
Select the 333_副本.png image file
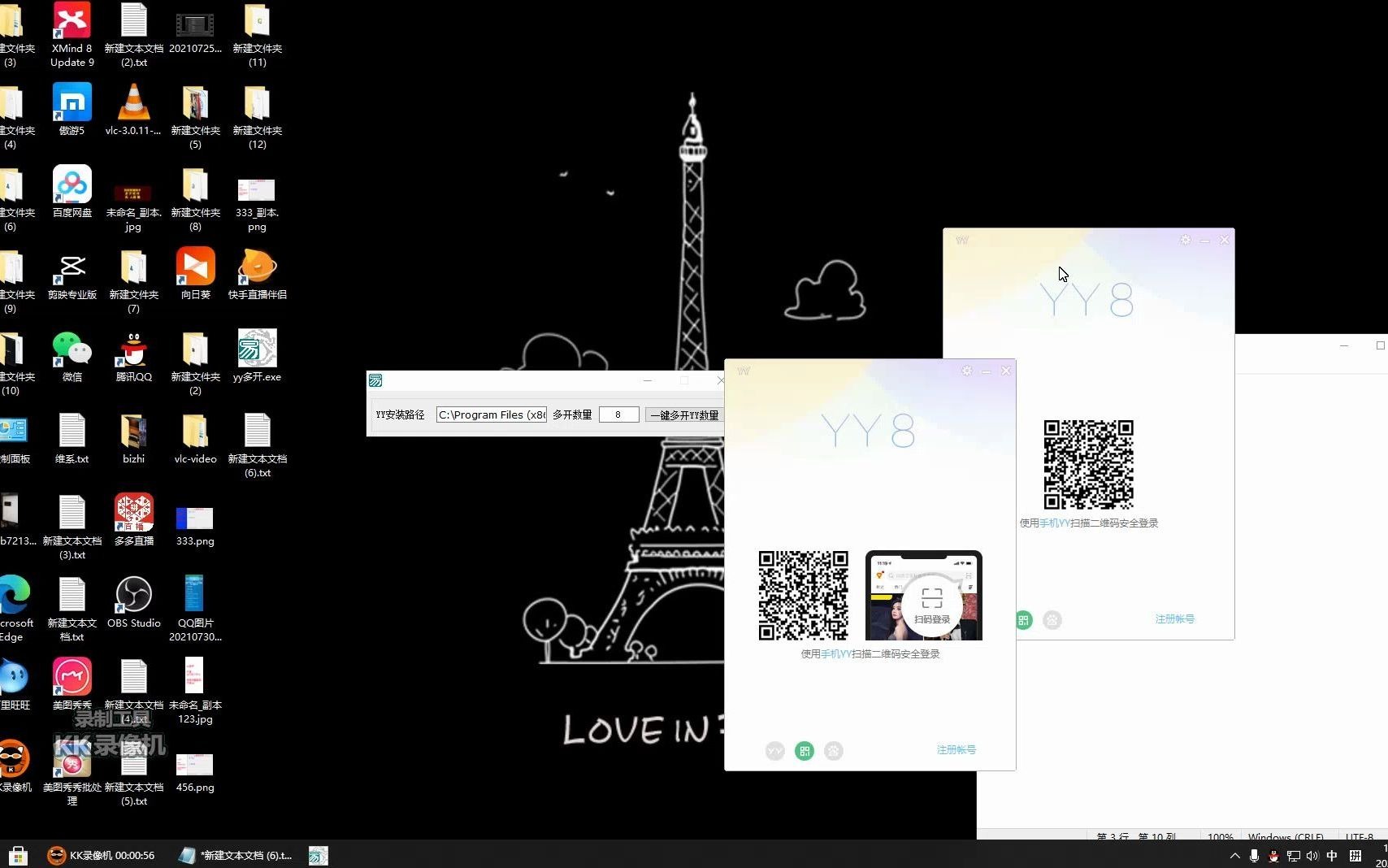tap(257, 204)
